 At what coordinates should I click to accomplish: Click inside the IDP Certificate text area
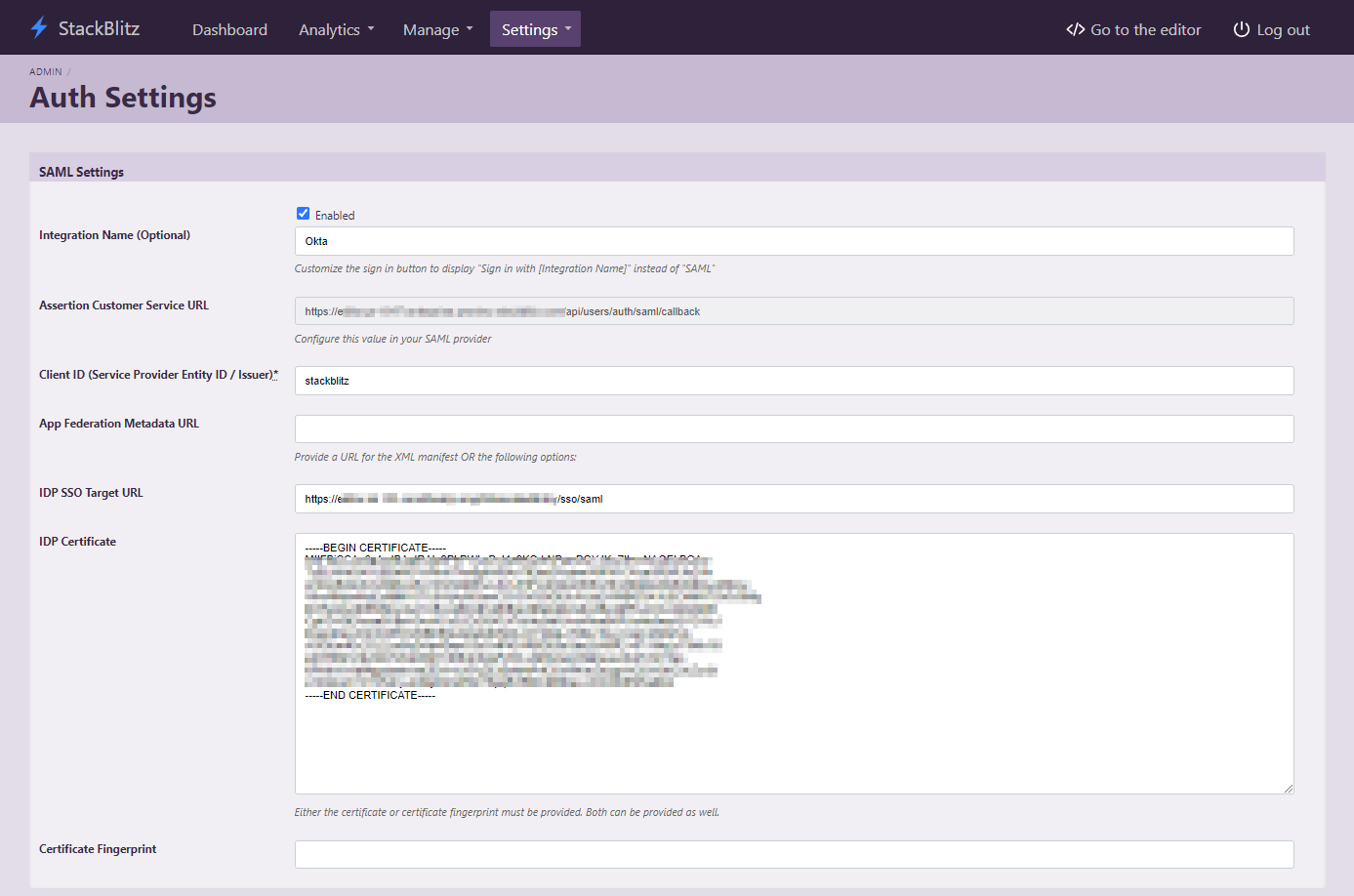point(794,663)
